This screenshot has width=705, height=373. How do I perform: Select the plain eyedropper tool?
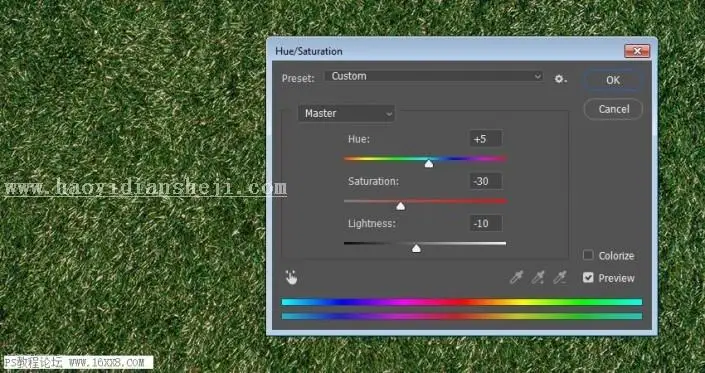click(516, 277)
